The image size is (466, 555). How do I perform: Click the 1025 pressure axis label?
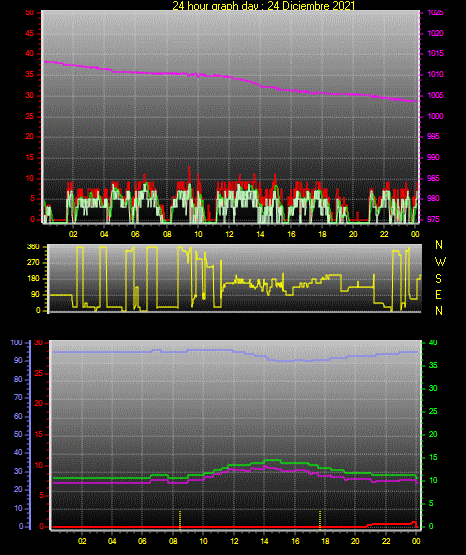click(435, 12)
